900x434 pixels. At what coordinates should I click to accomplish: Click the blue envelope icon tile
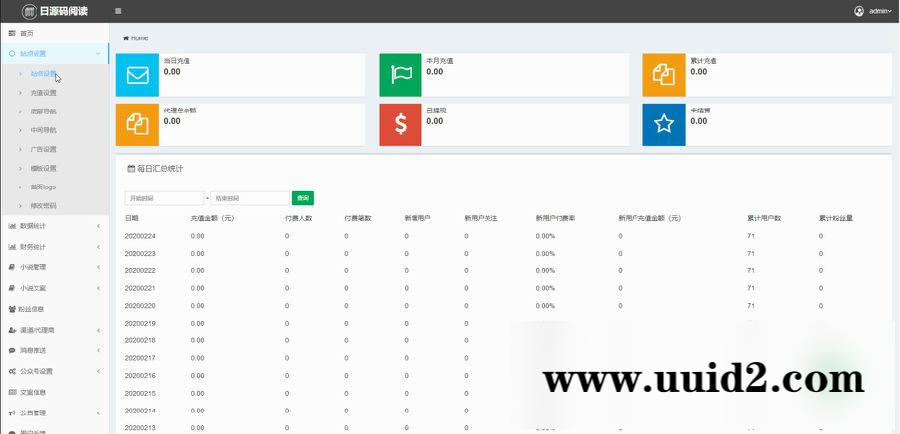click(x=137, y=75)
